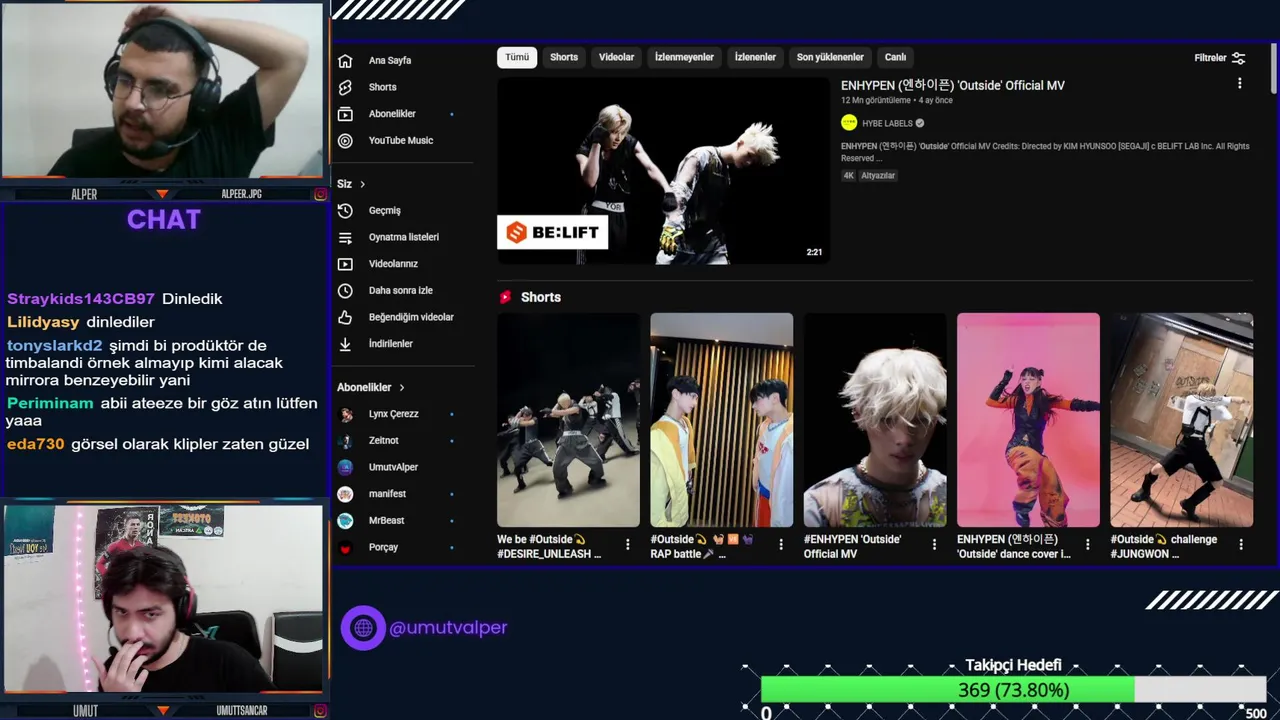Select the İzlenmeyenler filter chip
This screenshot has width=1280, height=720.
coord(685,57)
